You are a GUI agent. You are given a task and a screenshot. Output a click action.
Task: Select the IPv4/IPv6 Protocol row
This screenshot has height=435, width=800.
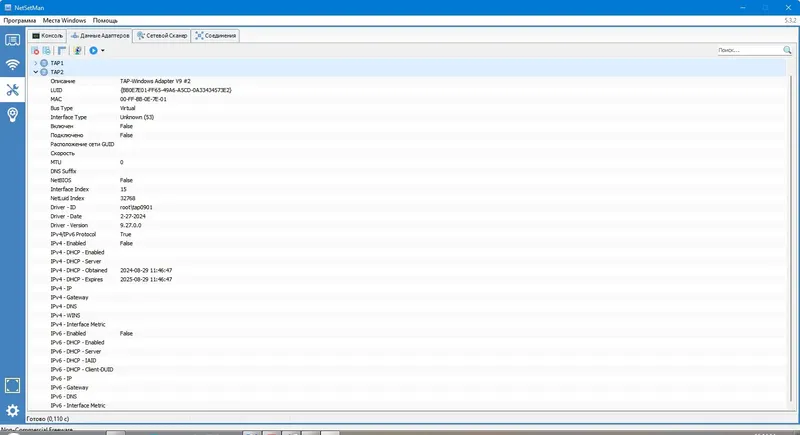408,235
